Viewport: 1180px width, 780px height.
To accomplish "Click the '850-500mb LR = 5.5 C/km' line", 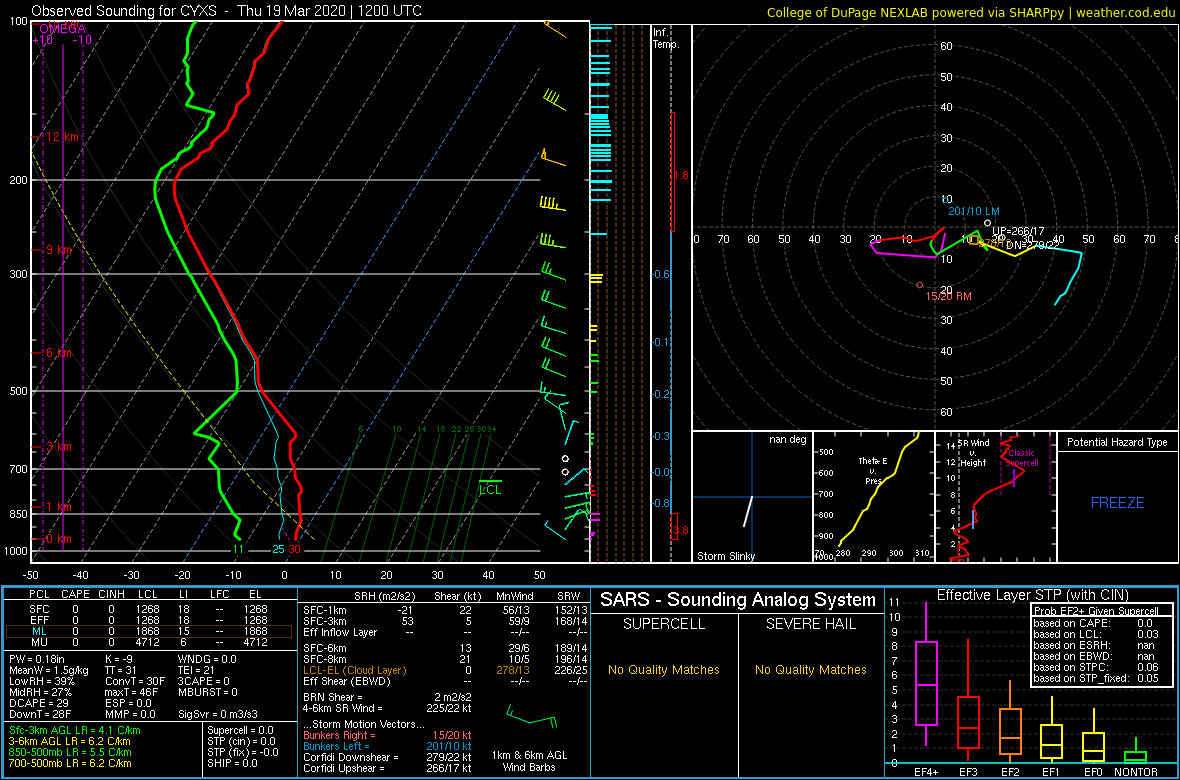I will [x=71, y=751].
